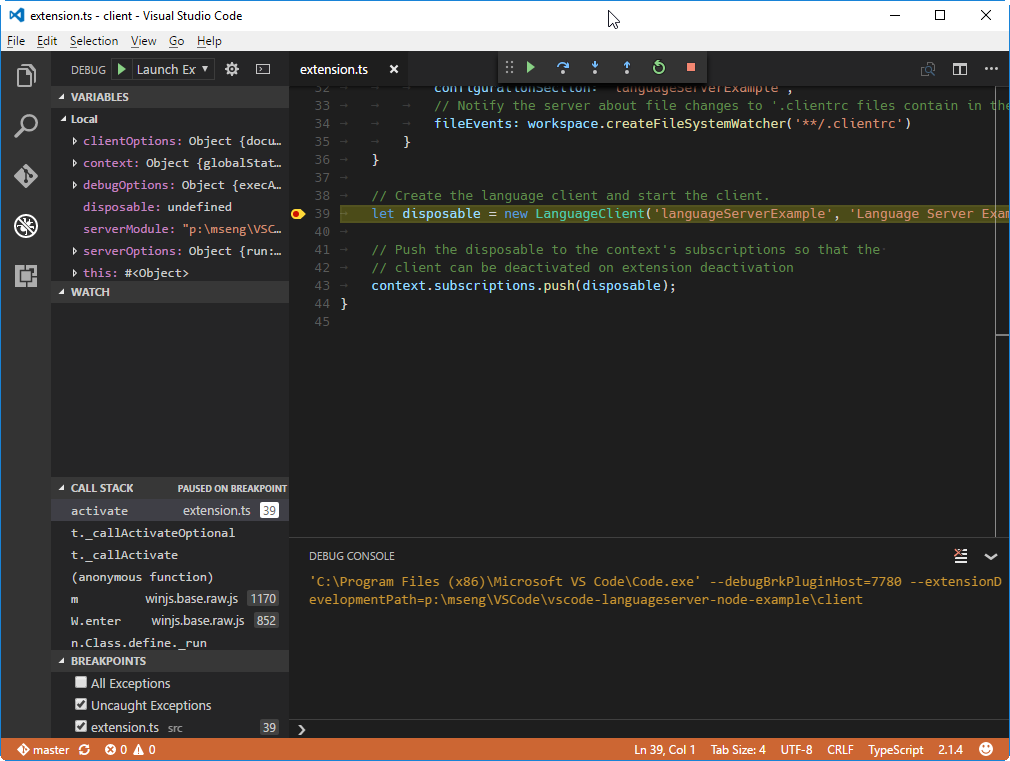
Task: Disable the Uncaught Exceptions checkbox
Action: coord(81,705)
